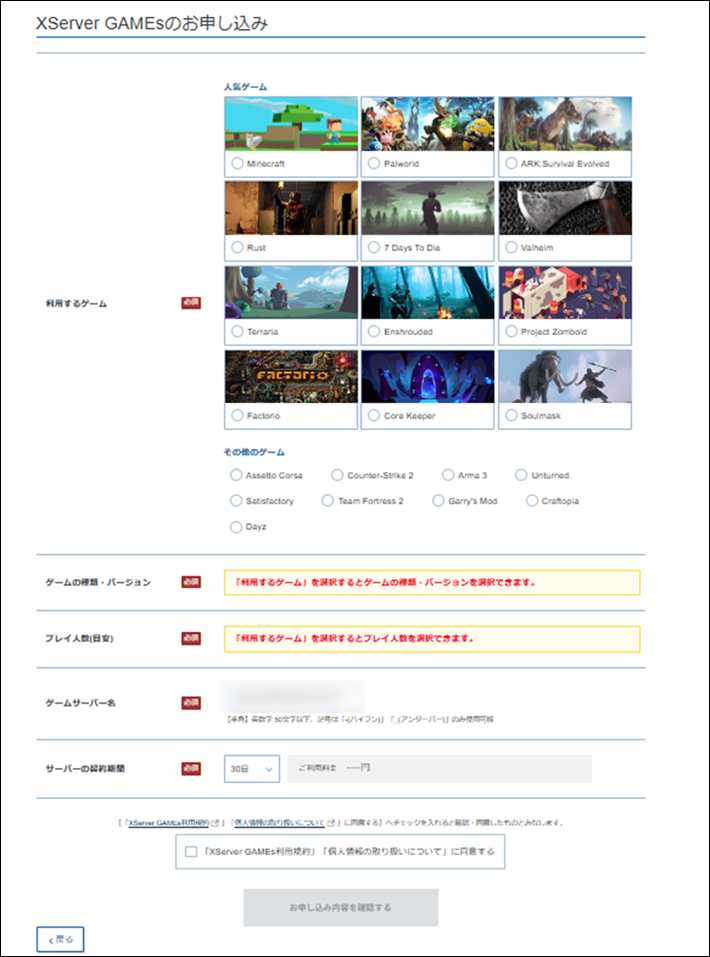This screenshot has height=957, width=710.
Task: Open the XServer GAMEs利用規約 link
Action: click(x=169, y=823)
